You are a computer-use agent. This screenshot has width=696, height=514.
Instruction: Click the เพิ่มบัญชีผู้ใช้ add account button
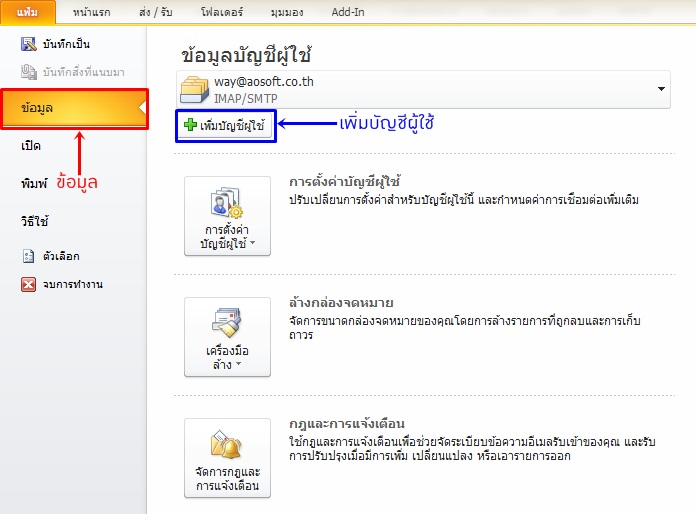point(226,126)
